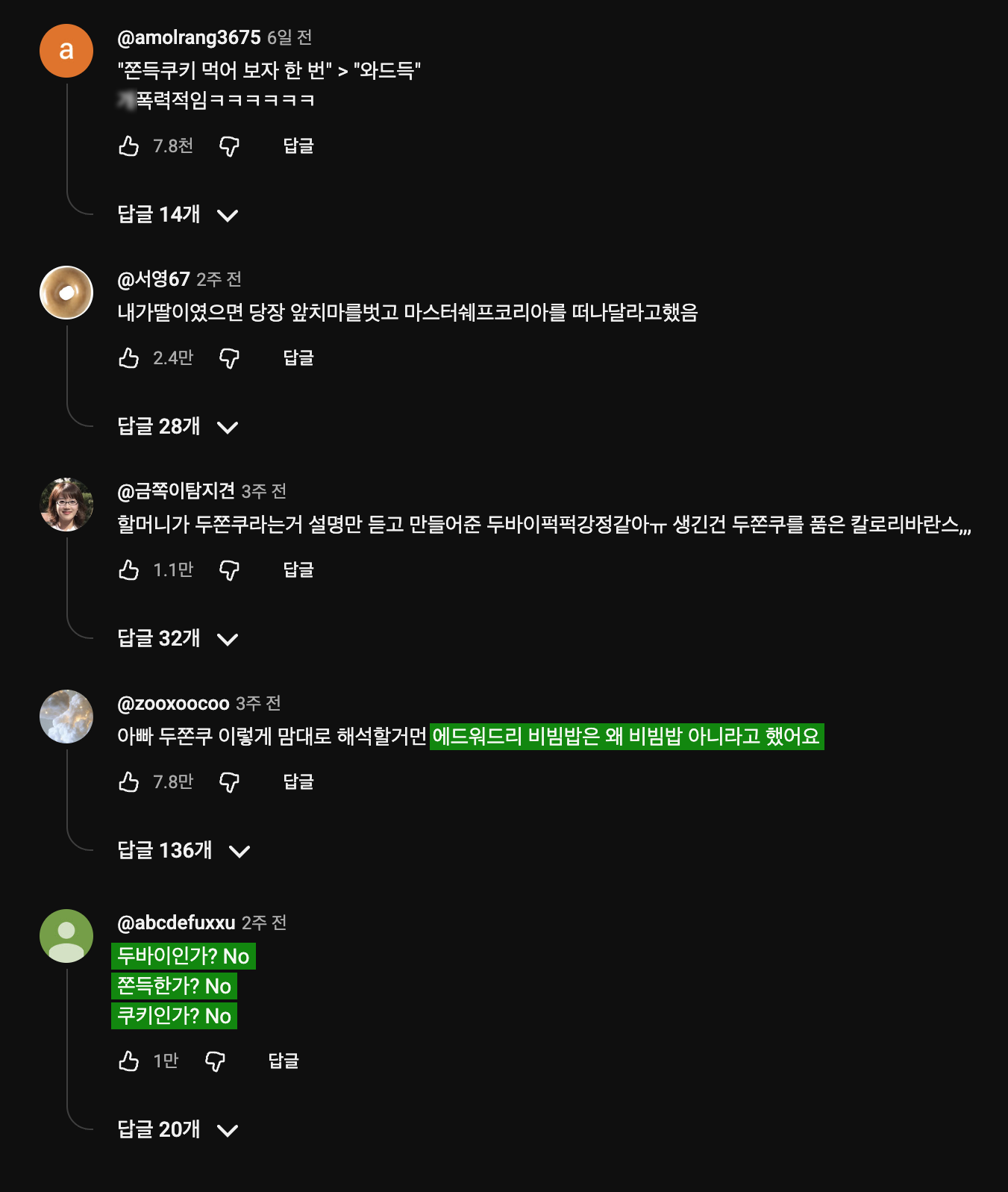Expand the 14 replies (답글 14개)

coord(178,215)
